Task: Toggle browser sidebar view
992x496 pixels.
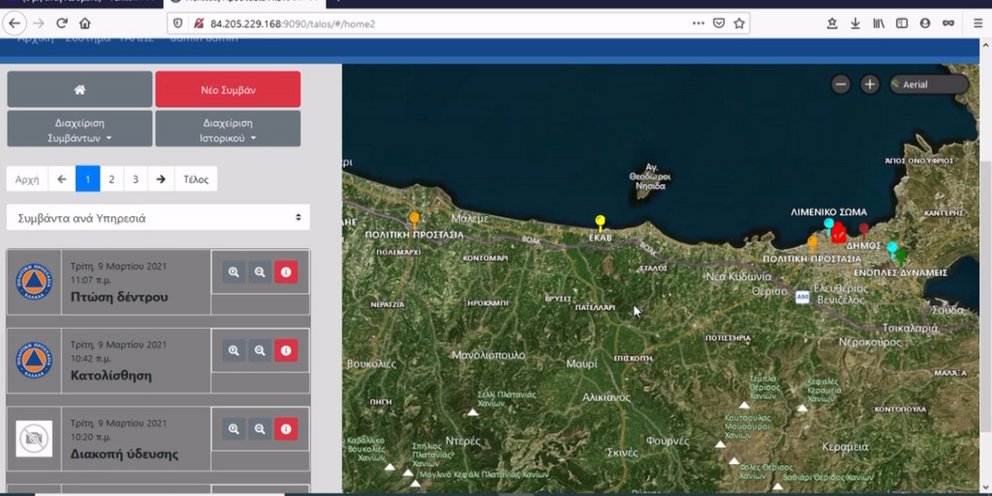Action: tap(902, 23)
